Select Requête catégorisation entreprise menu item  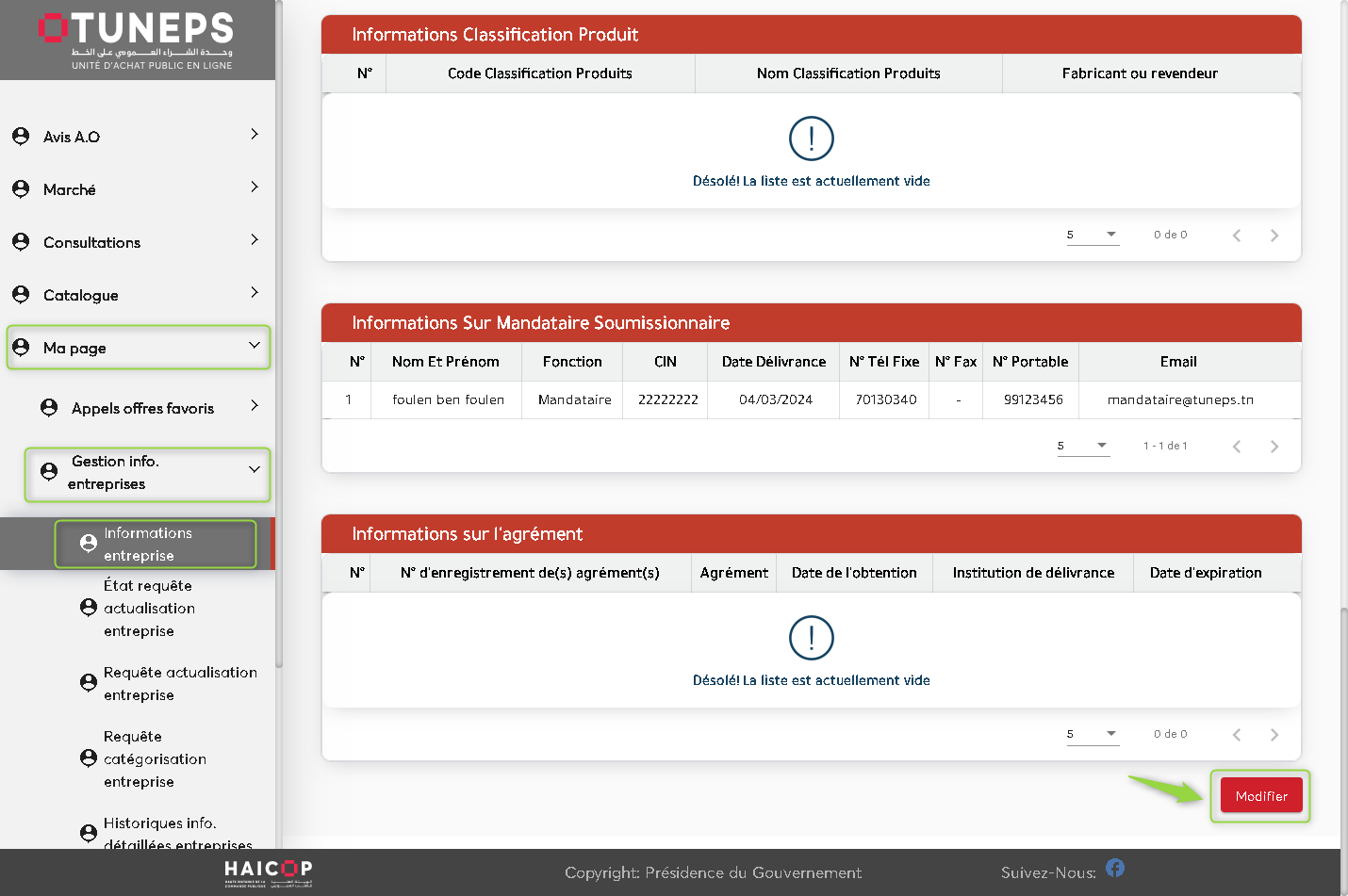click(155, 759)
